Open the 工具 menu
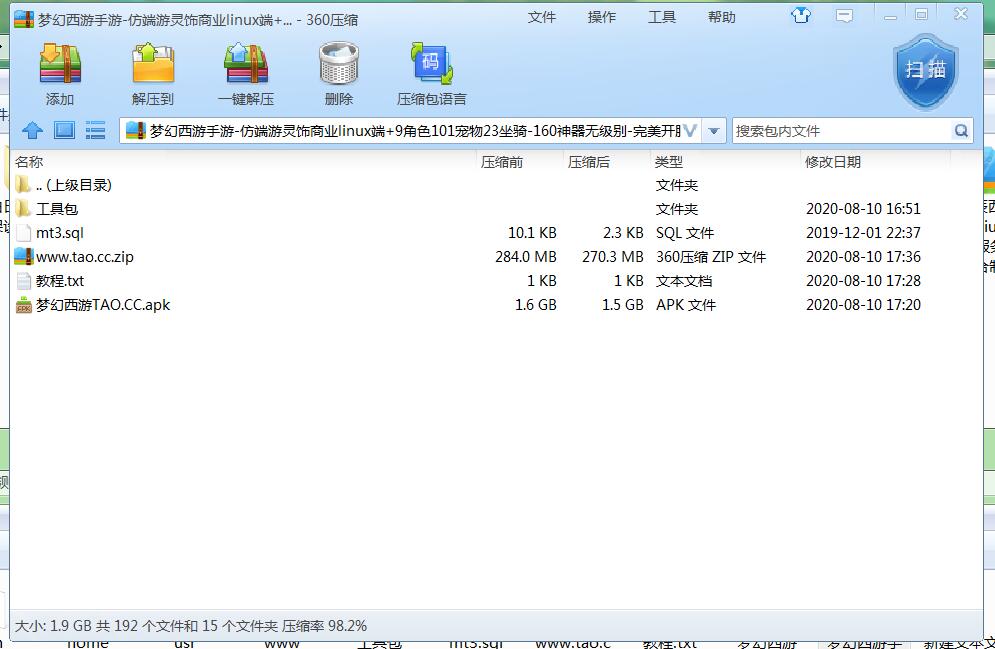 coord(662,17)
